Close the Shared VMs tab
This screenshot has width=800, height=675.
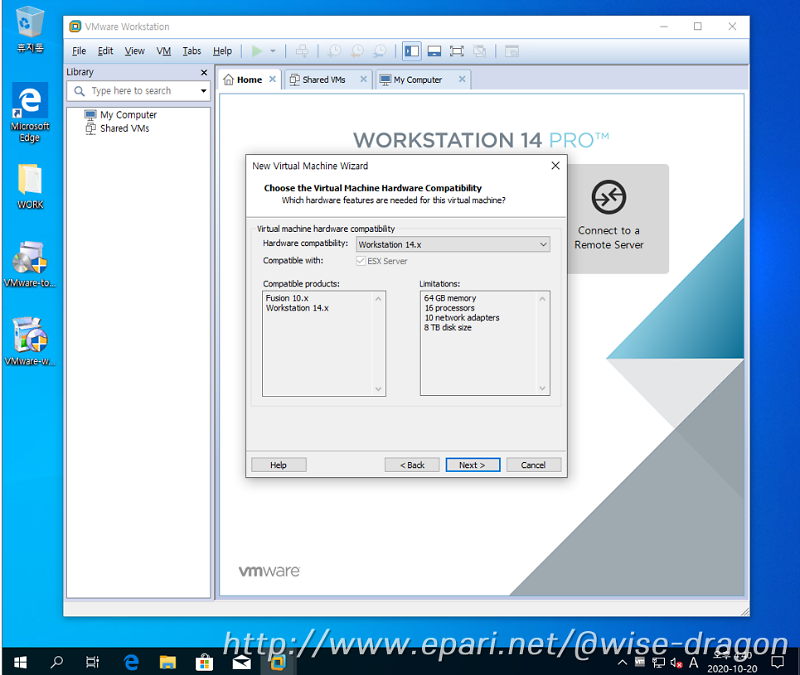pos(363,79)
